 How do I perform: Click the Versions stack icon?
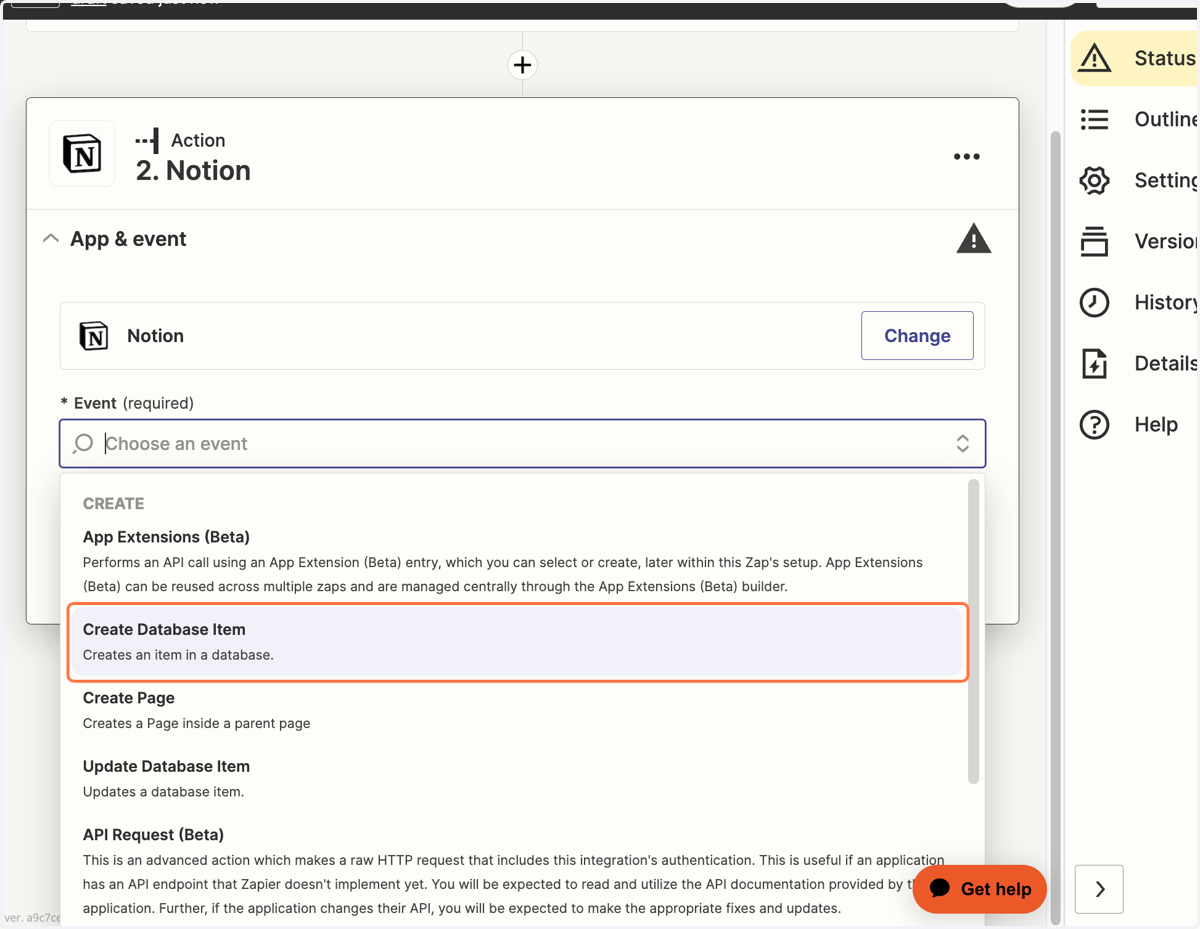[1095, 241]
